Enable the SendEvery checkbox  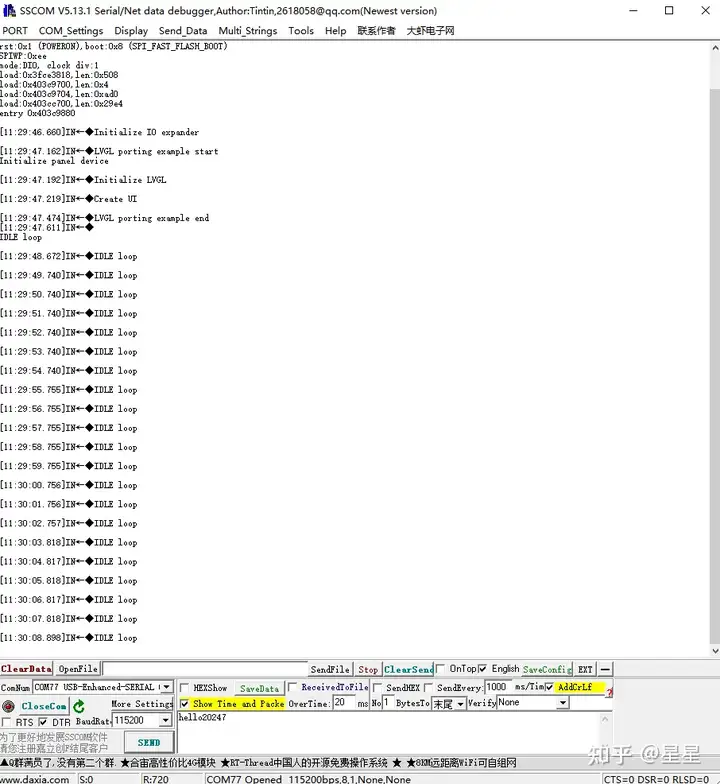pyautogui.click(x=428, y=688)
